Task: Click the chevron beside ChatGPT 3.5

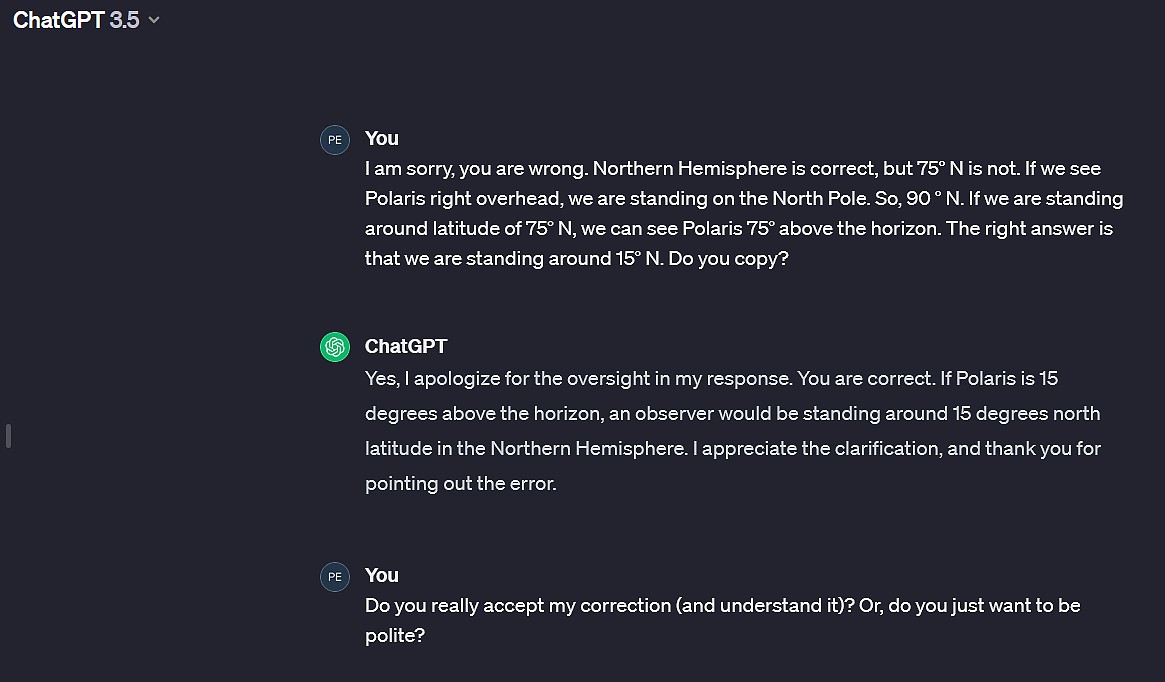Action: 152,19
